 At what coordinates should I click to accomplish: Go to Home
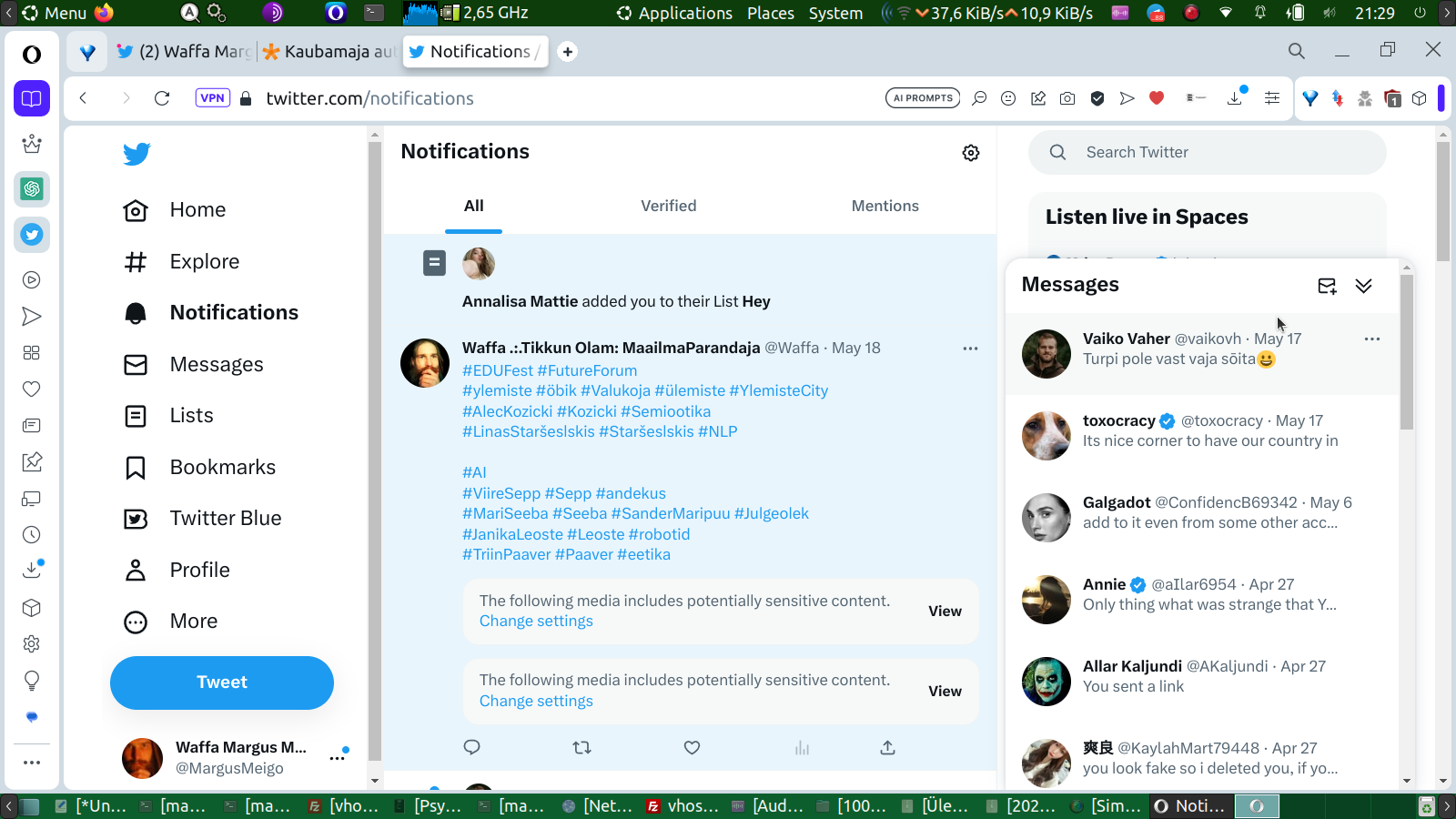click(175, 210)
